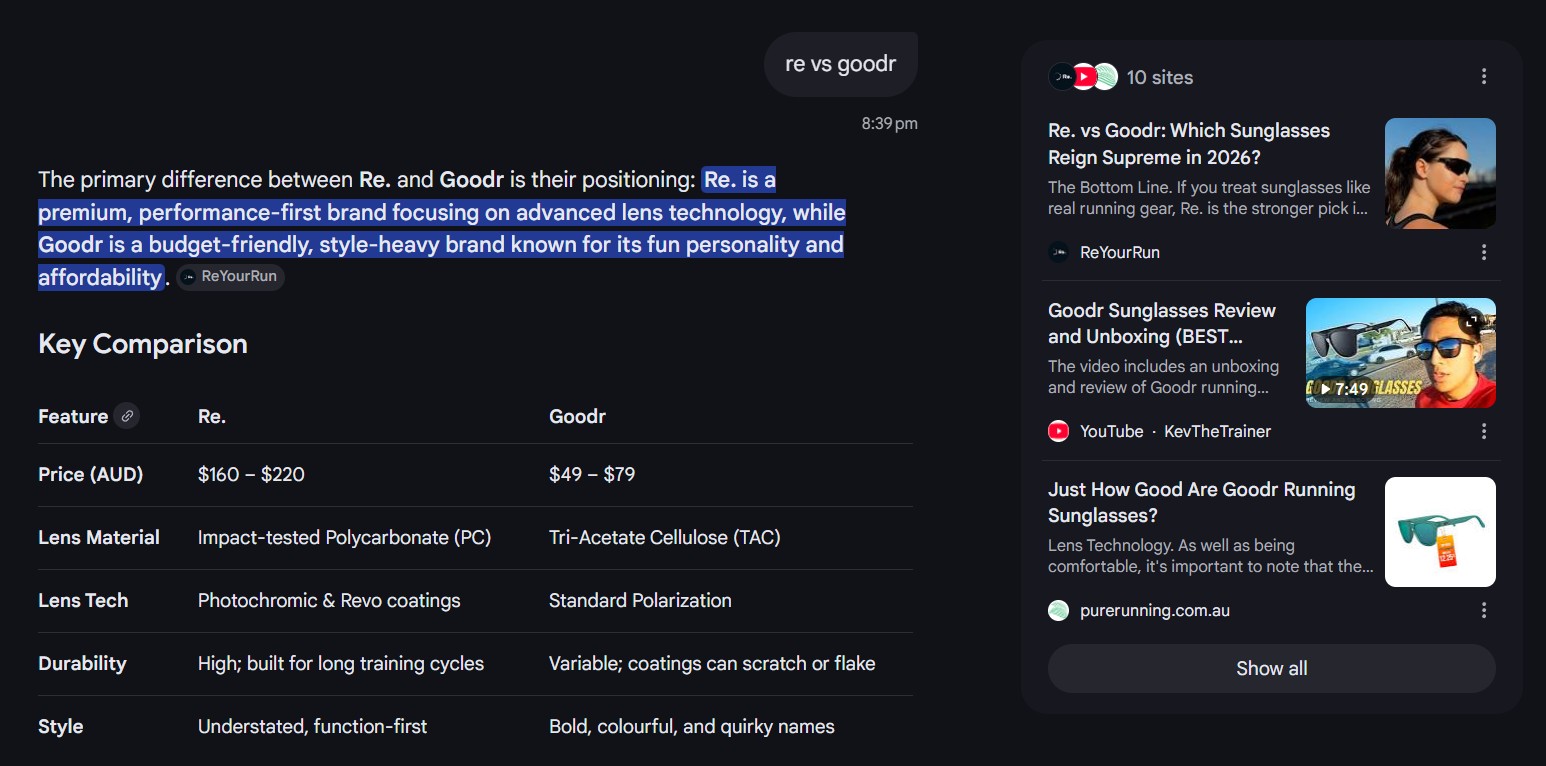Open "Just How Good Are Goodr Running Sunglasses?"

coord(1201,502)
